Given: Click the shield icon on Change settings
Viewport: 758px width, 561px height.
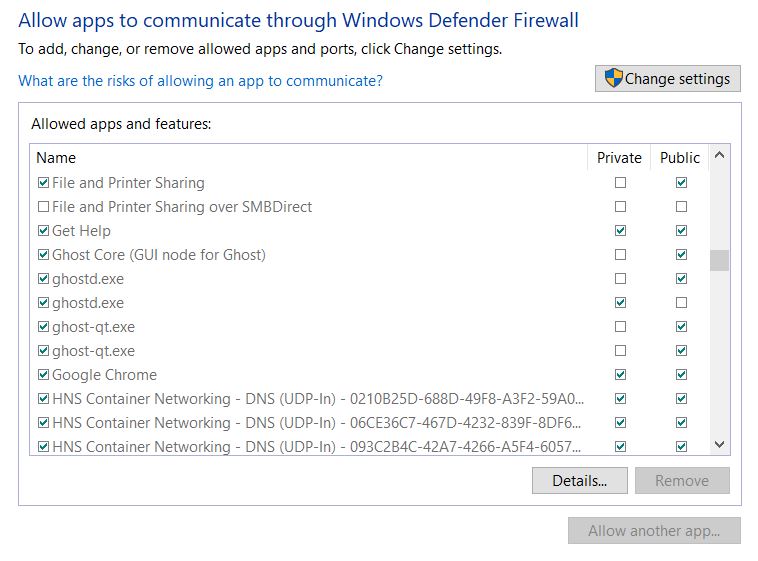Looking at the screenshot, I should coord(614,78).
